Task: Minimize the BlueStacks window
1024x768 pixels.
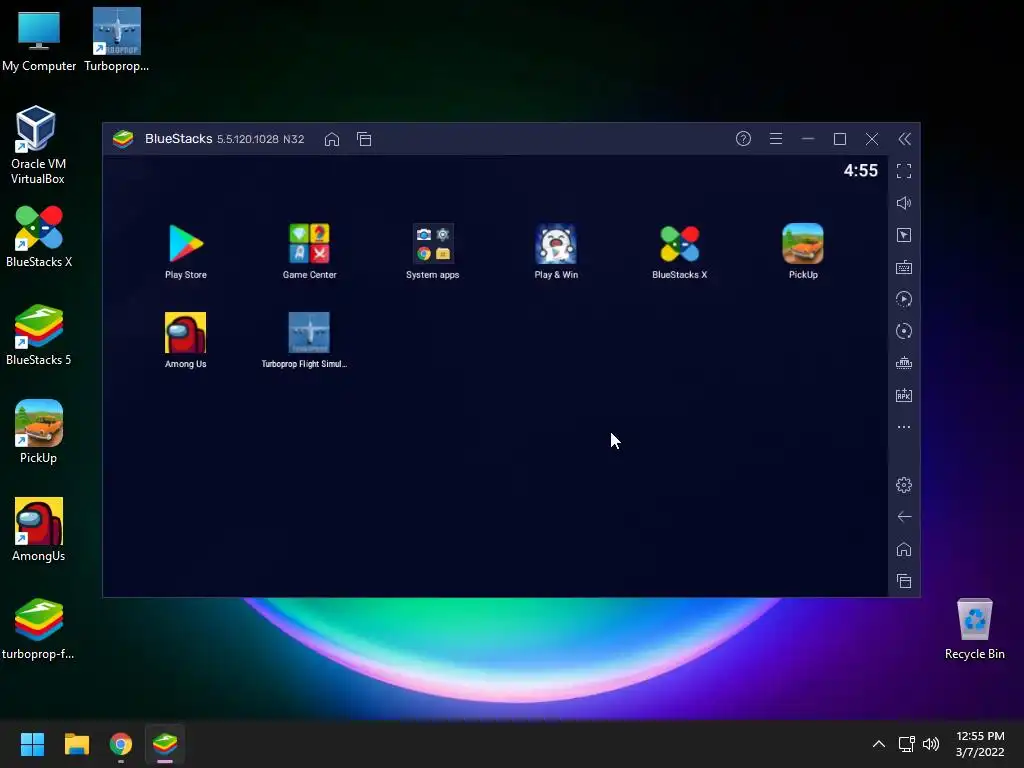Action: pos(808,139)
